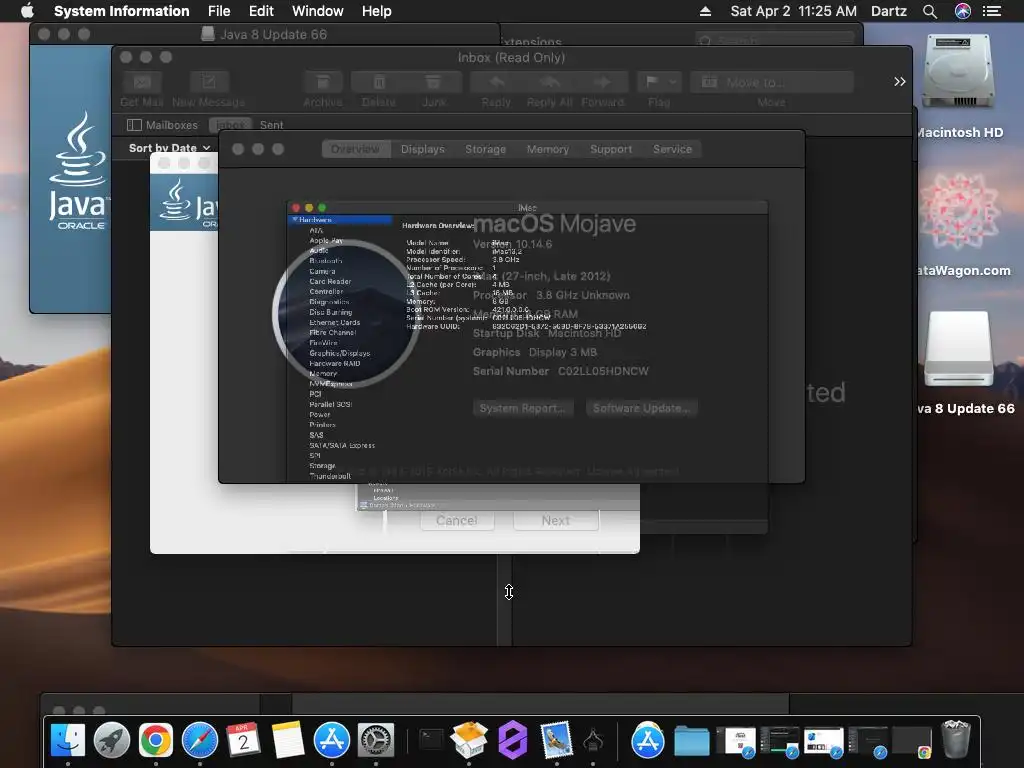1024x768 pixels.
Task: Click Get Mail envelope in Inbox toolbar
Action: pos(142,82)
